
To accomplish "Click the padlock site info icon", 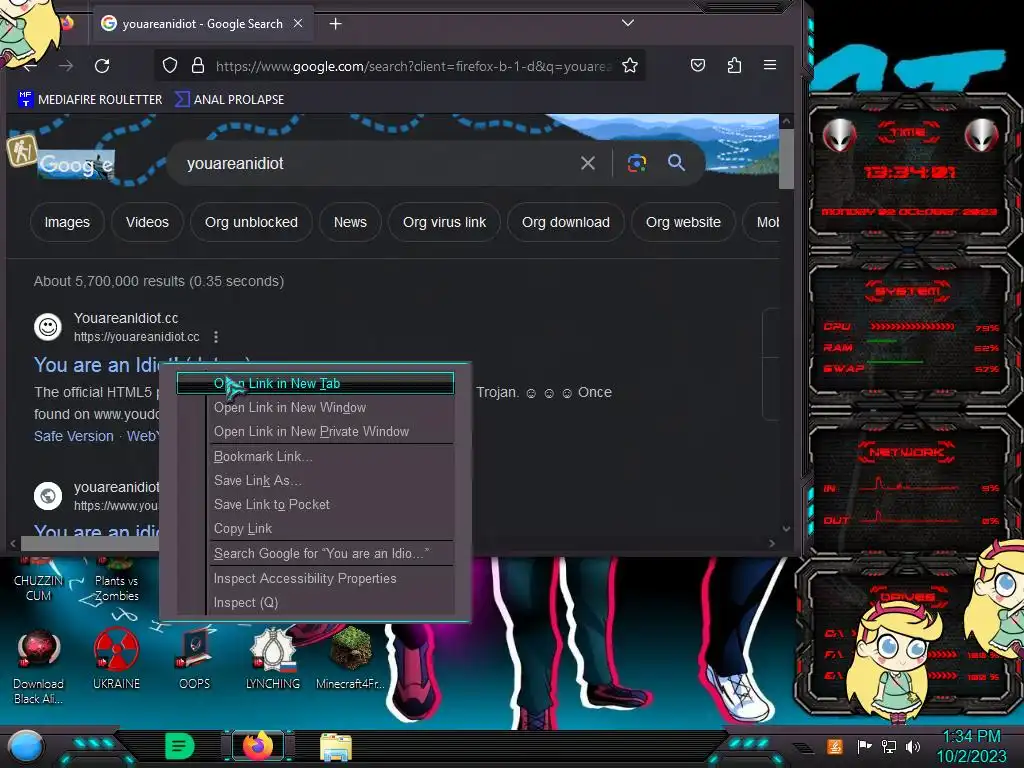I will click(x=198, y=65).
